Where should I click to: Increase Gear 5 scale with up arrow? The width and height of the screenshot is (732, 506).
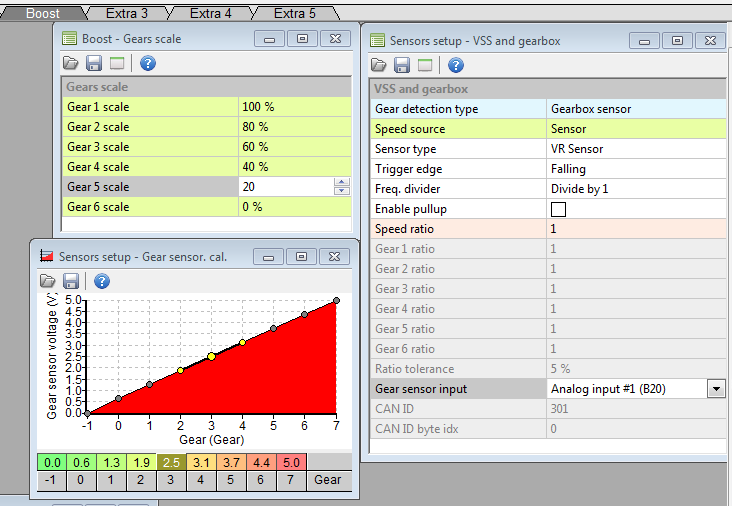coord(342,183)
